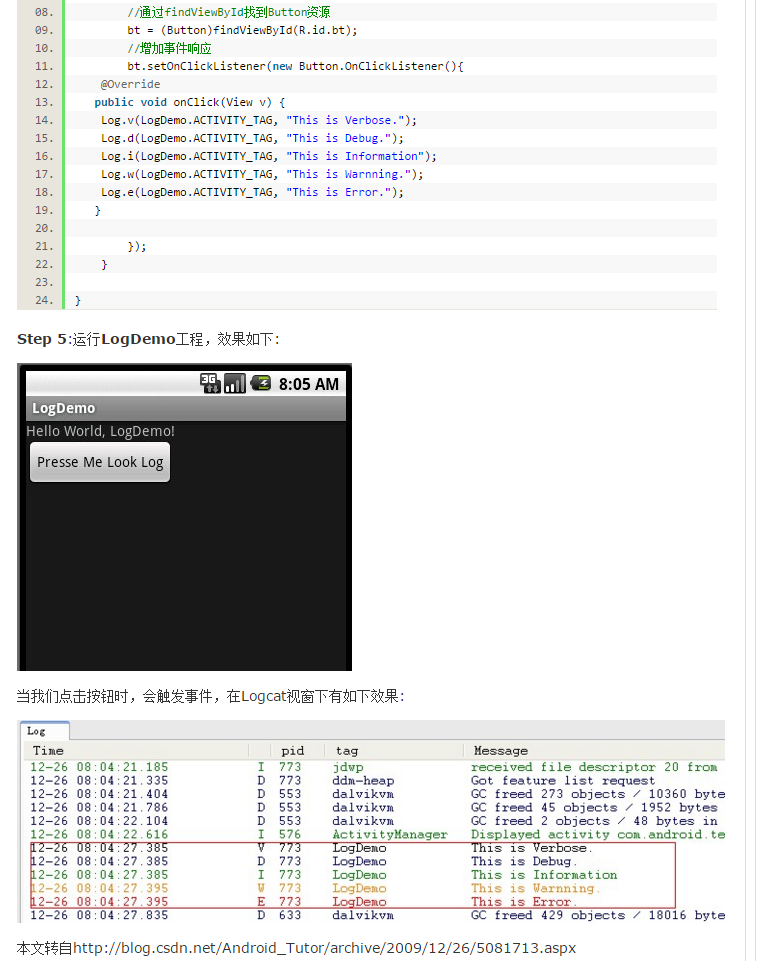This screenshot has width=768, height=961.
Task: Click the 8:05 AM clock in emulator
Action: pyautogui.click(x=308, y=384)
